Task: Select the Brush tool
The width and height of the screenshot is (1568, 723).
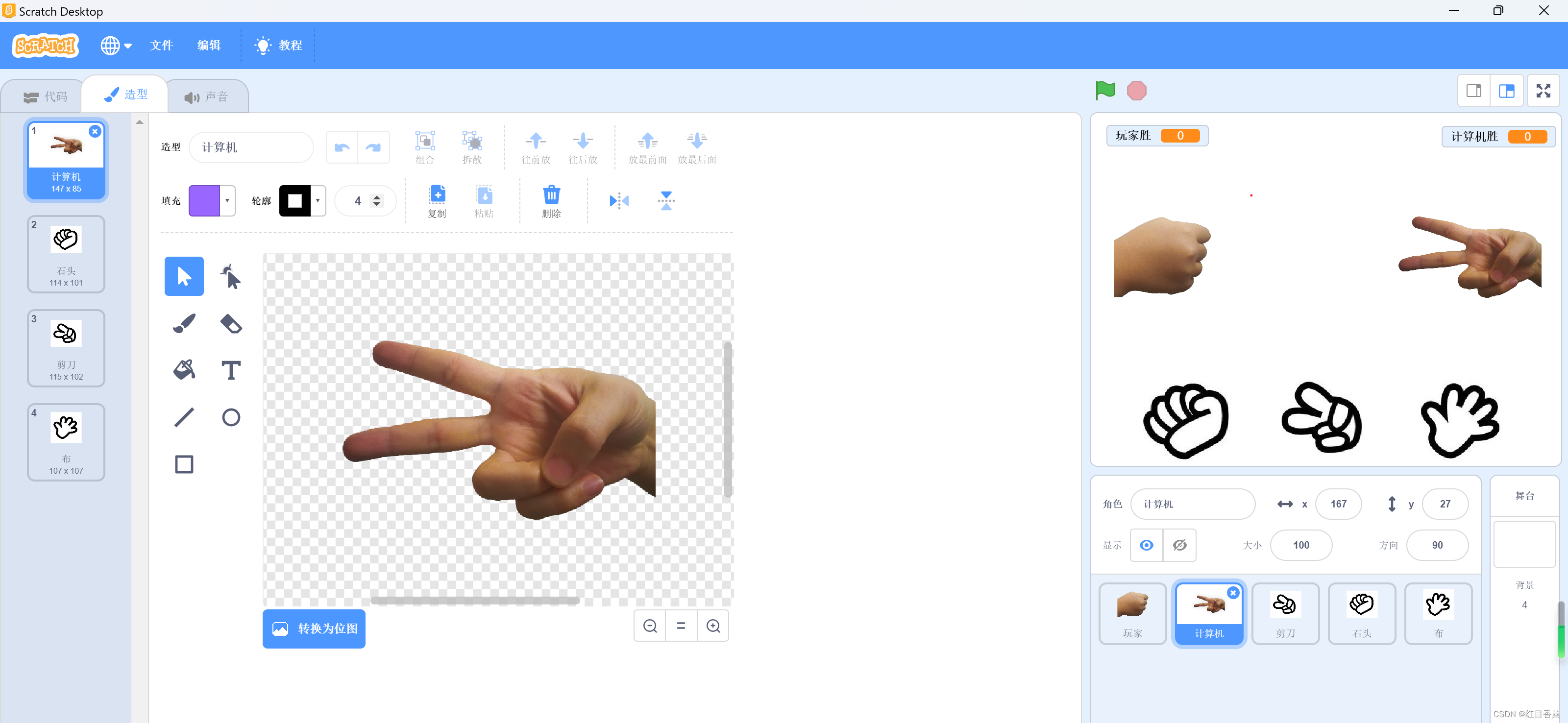Action: pos(184,323)
